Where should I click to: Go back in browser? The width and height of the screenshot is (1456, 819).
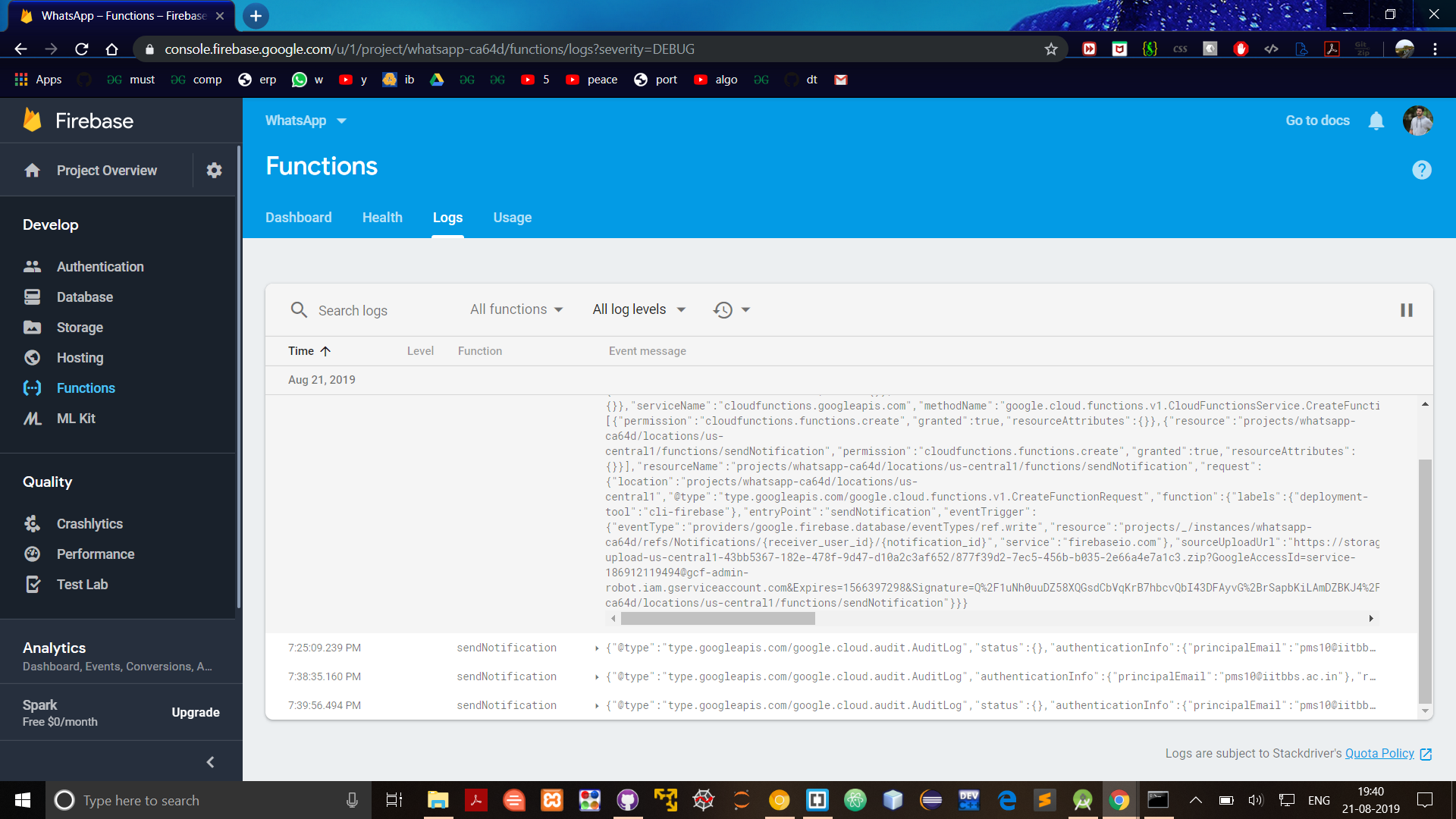click(x=20, y=49)
